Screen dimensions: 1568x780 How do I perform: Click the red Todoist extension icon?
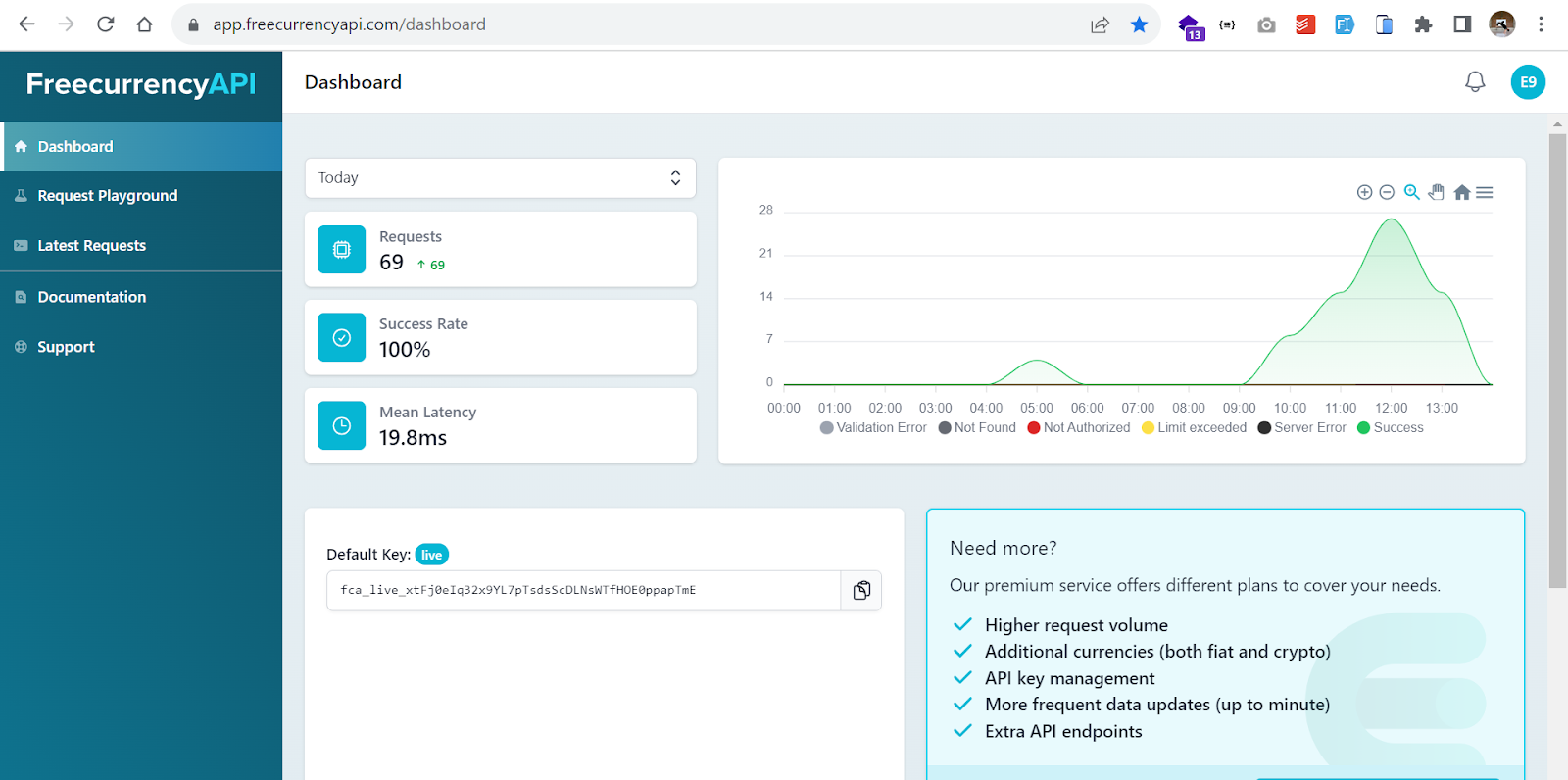1305,24
